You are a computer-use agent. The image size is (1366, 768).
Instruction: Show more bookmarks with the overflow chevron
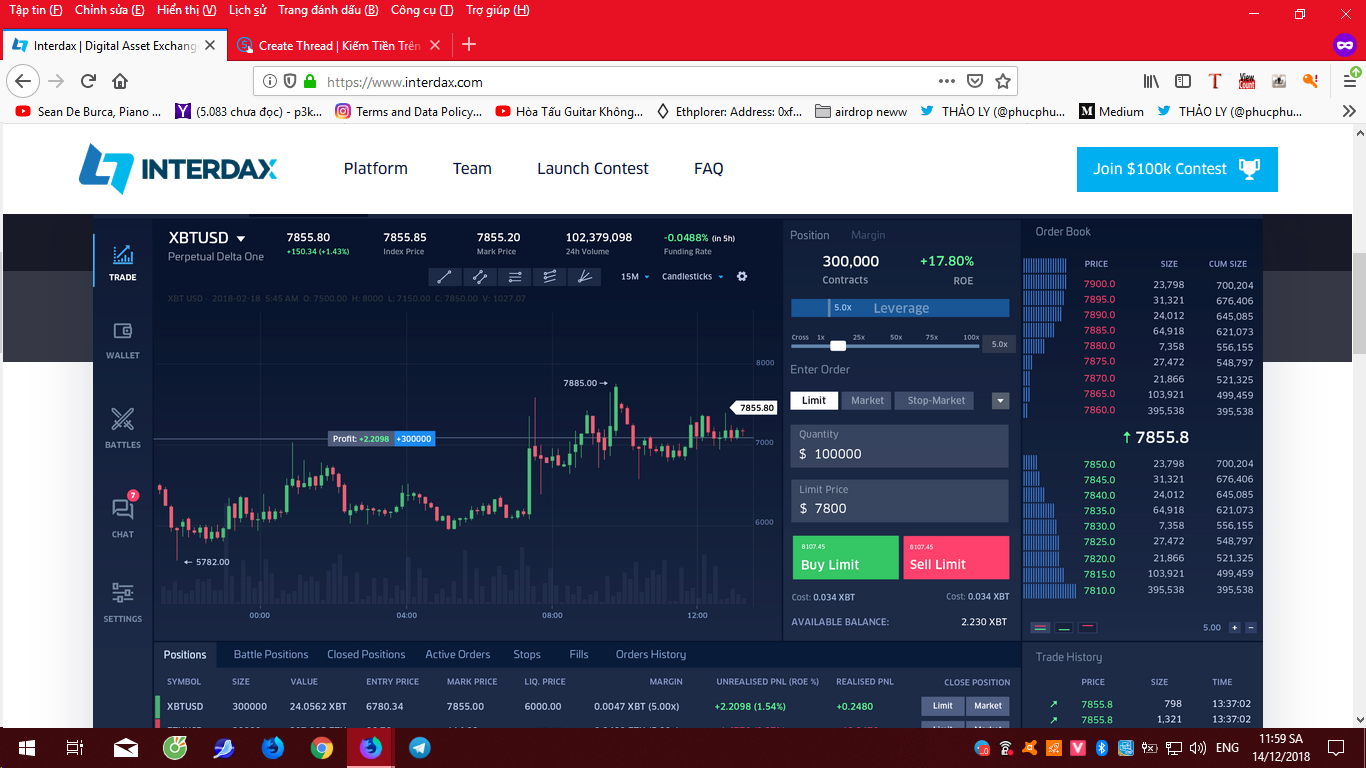[x=1348, y=112]
